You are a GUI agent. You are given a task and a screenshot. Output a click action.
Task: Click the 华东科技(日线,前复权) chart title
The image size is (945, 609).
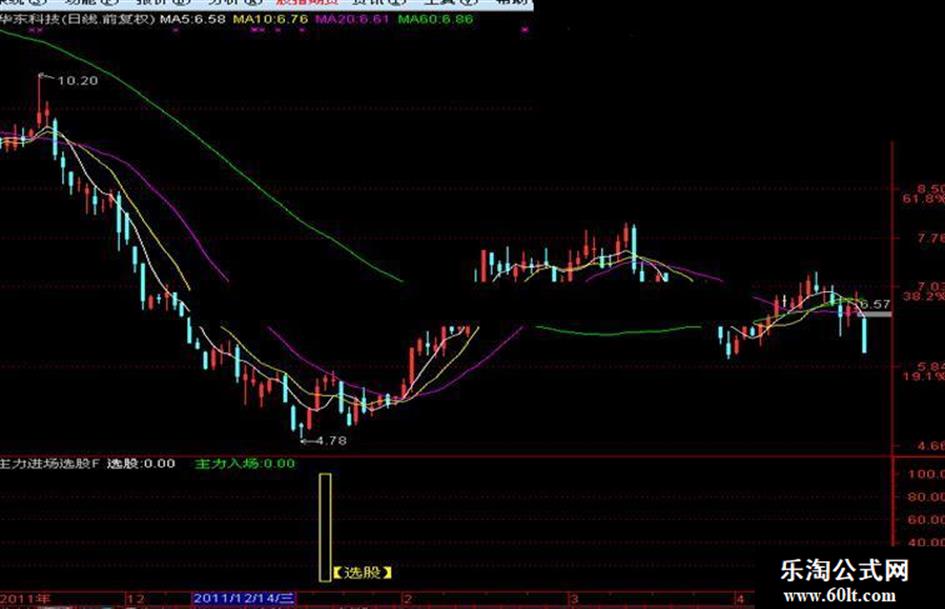[x=78, y=19]
